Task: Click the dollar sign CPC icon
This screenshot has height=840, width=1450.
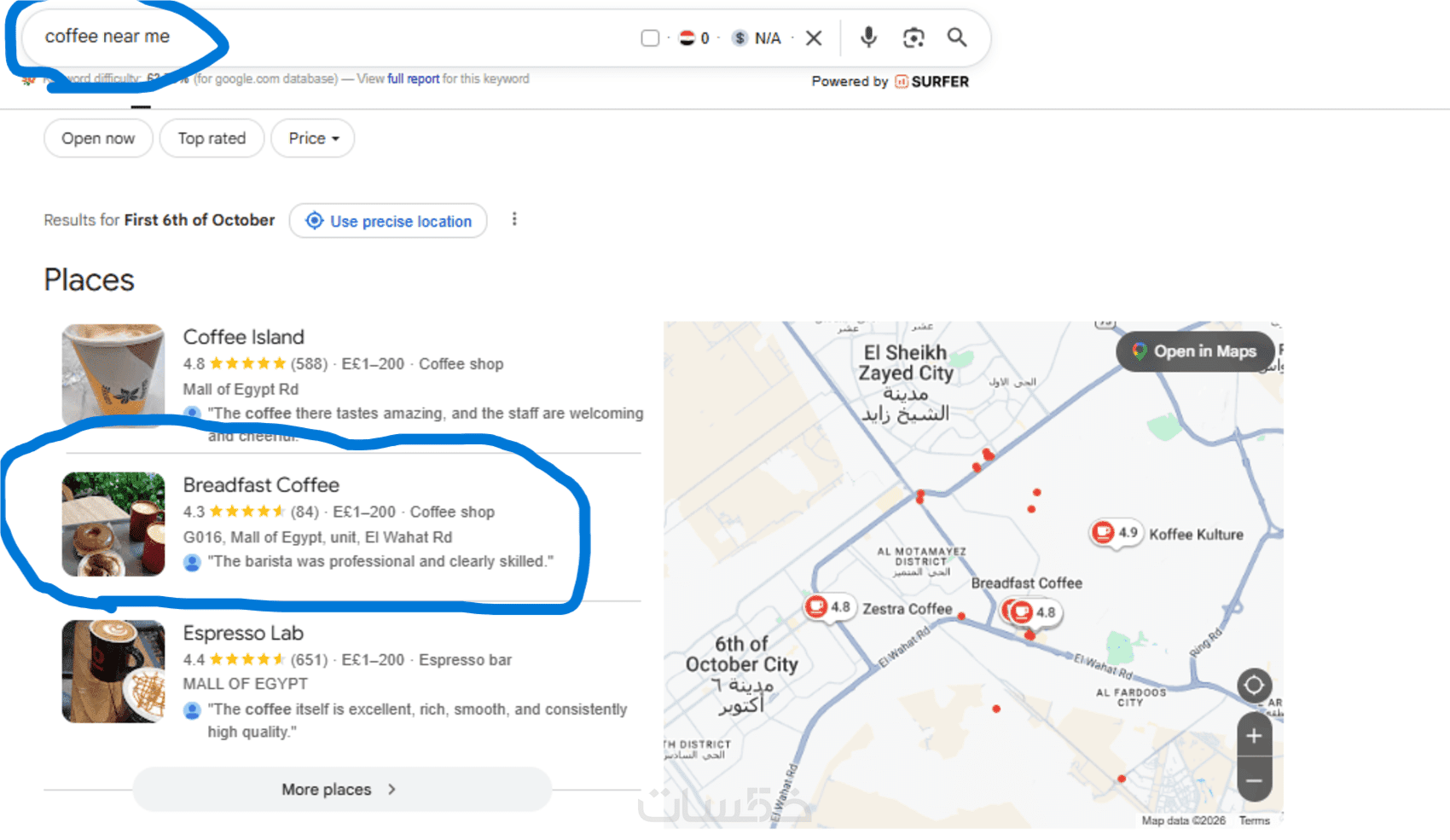Action: [739, 38]
